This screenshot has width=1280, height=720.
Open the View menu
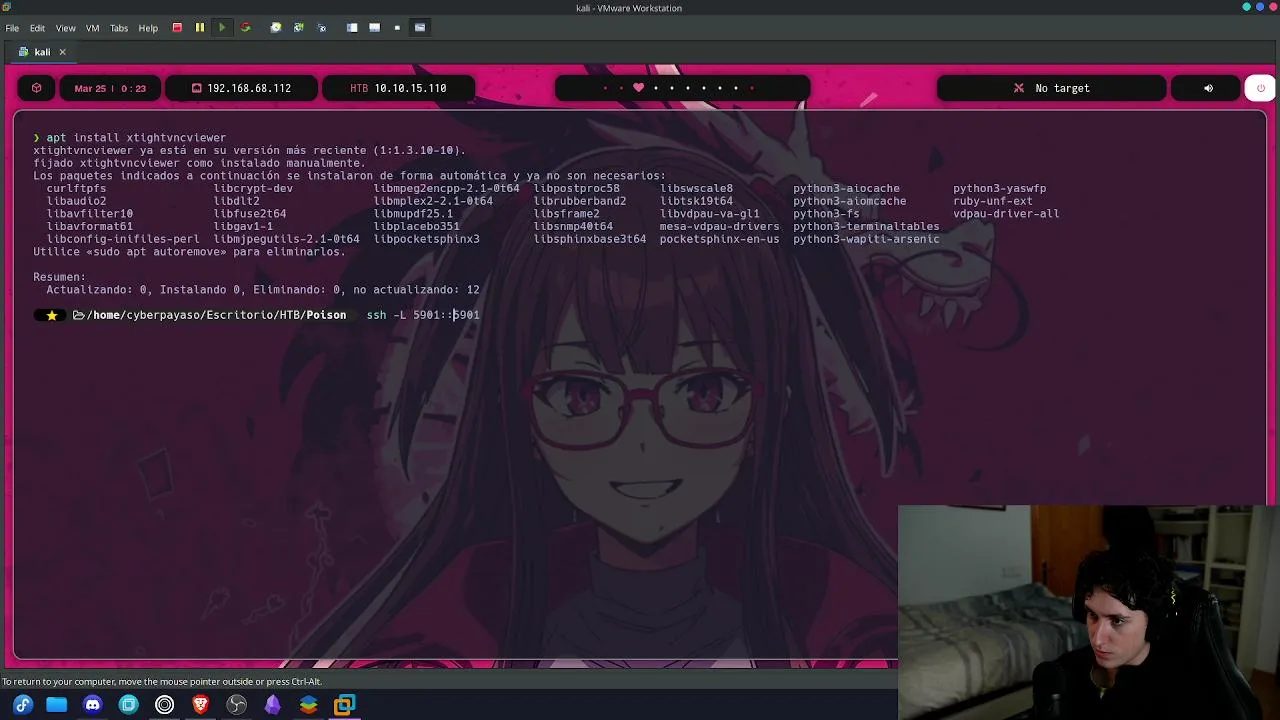[x=65, y=28]
